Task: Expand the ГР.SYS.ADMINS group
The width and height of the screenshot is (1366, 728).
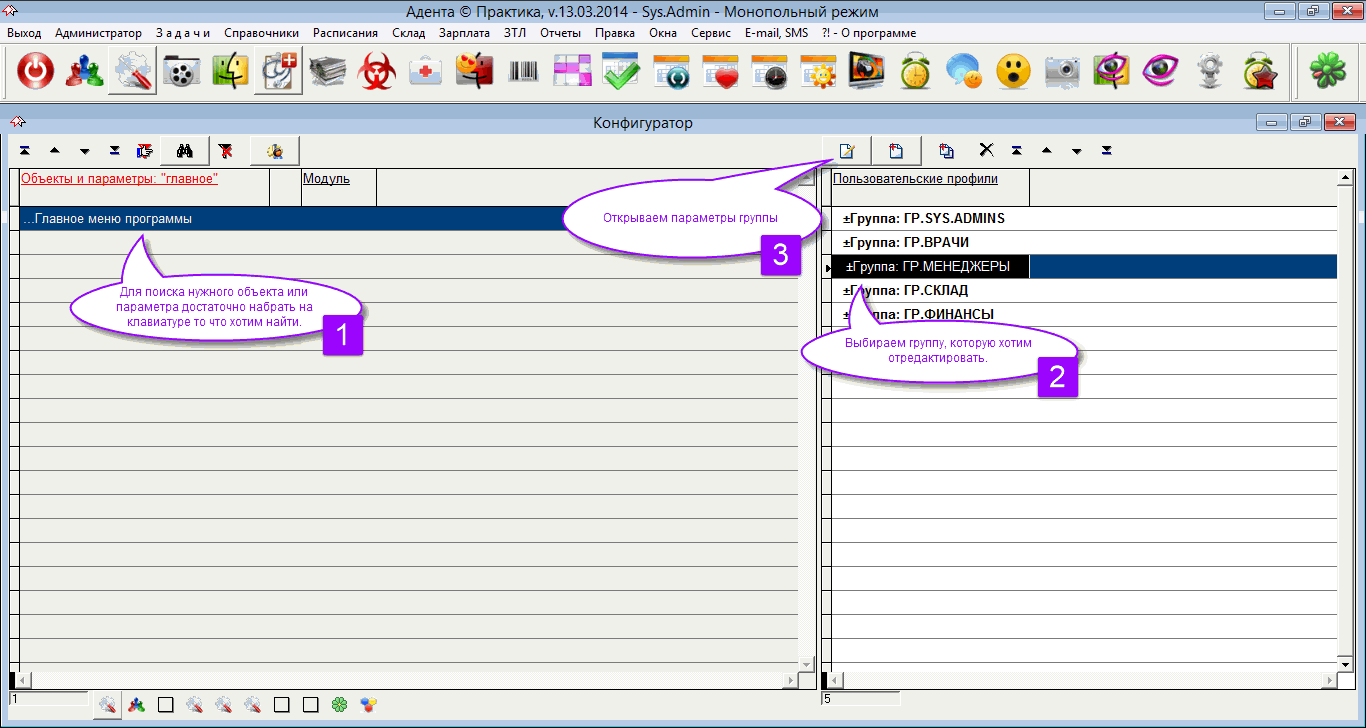Action: coord(848,219)
